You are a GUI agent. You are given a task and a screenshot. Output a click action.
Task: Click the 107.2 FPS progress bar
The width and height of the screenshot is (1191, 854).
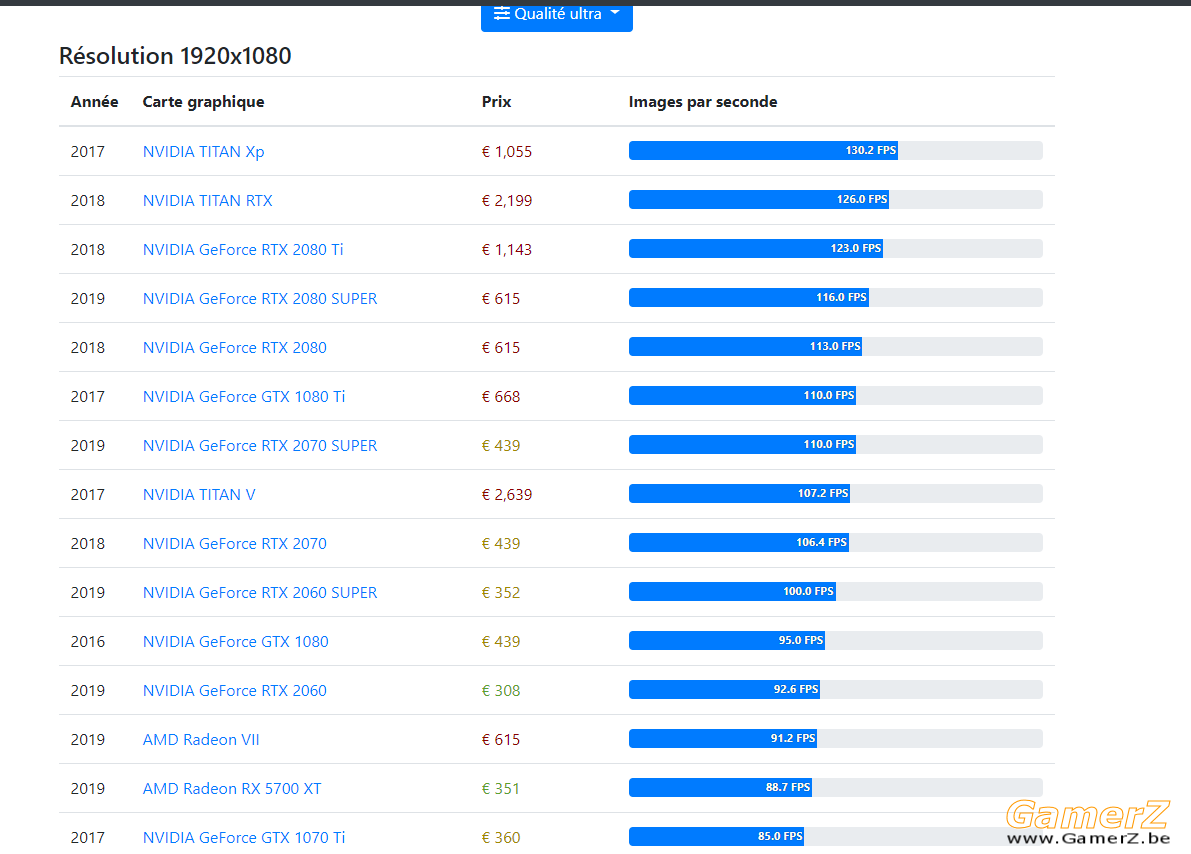[x=836, y=493]
